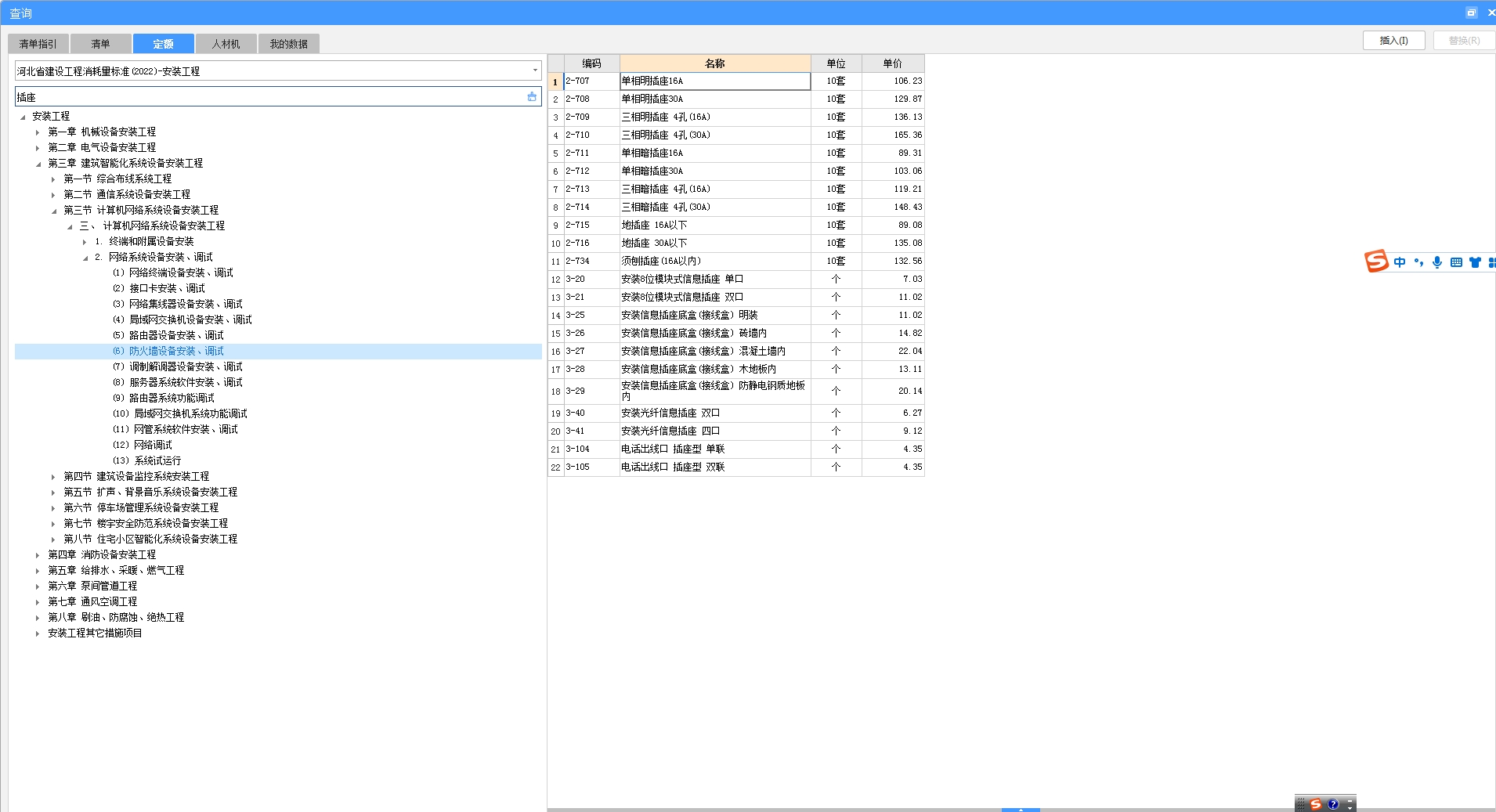Viewport: 1496px width, 812px height.
Task: Sort by the 编码 column header
Action: (591, 63)
